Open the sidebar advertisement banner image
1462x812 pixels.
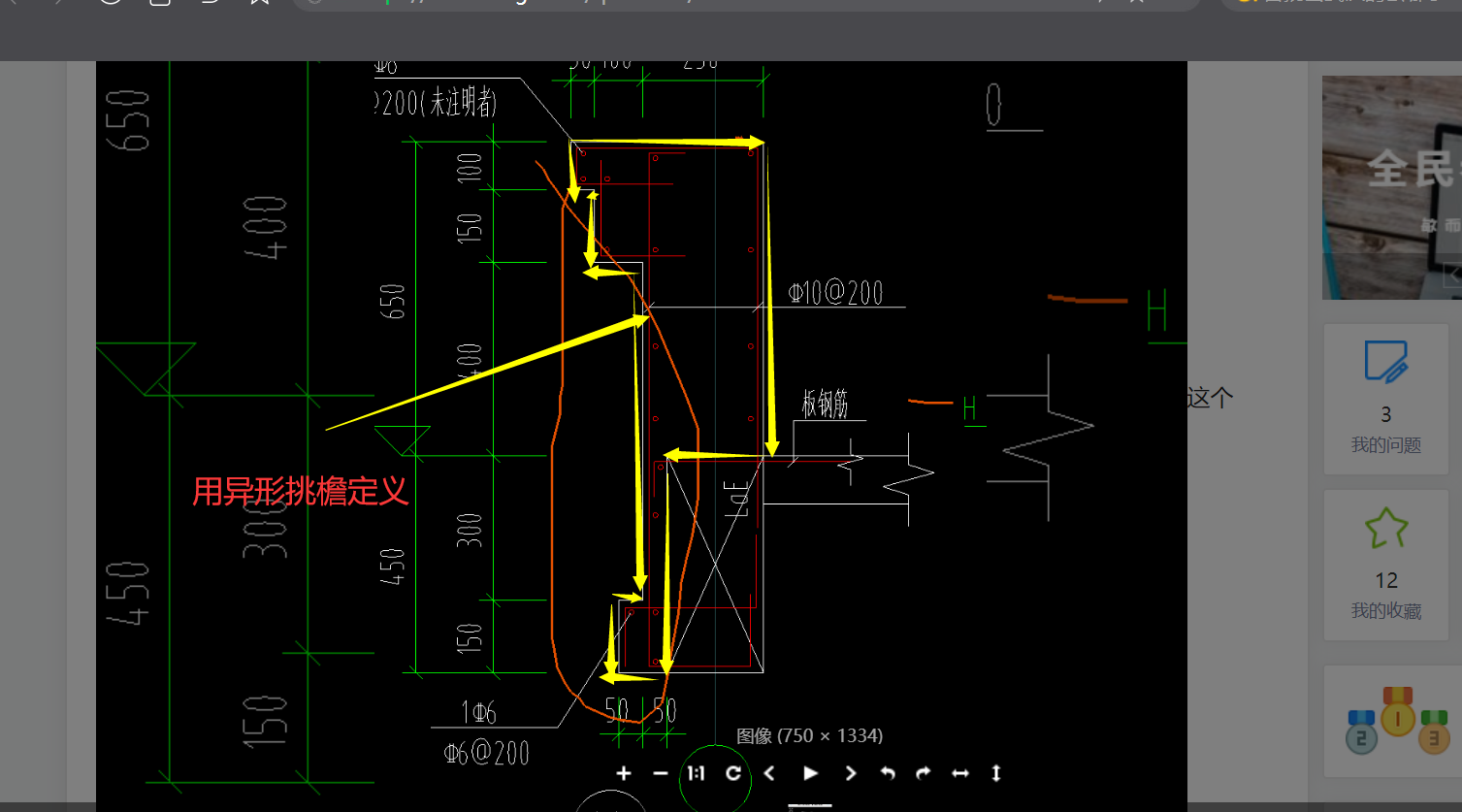tap(1392, 187)
